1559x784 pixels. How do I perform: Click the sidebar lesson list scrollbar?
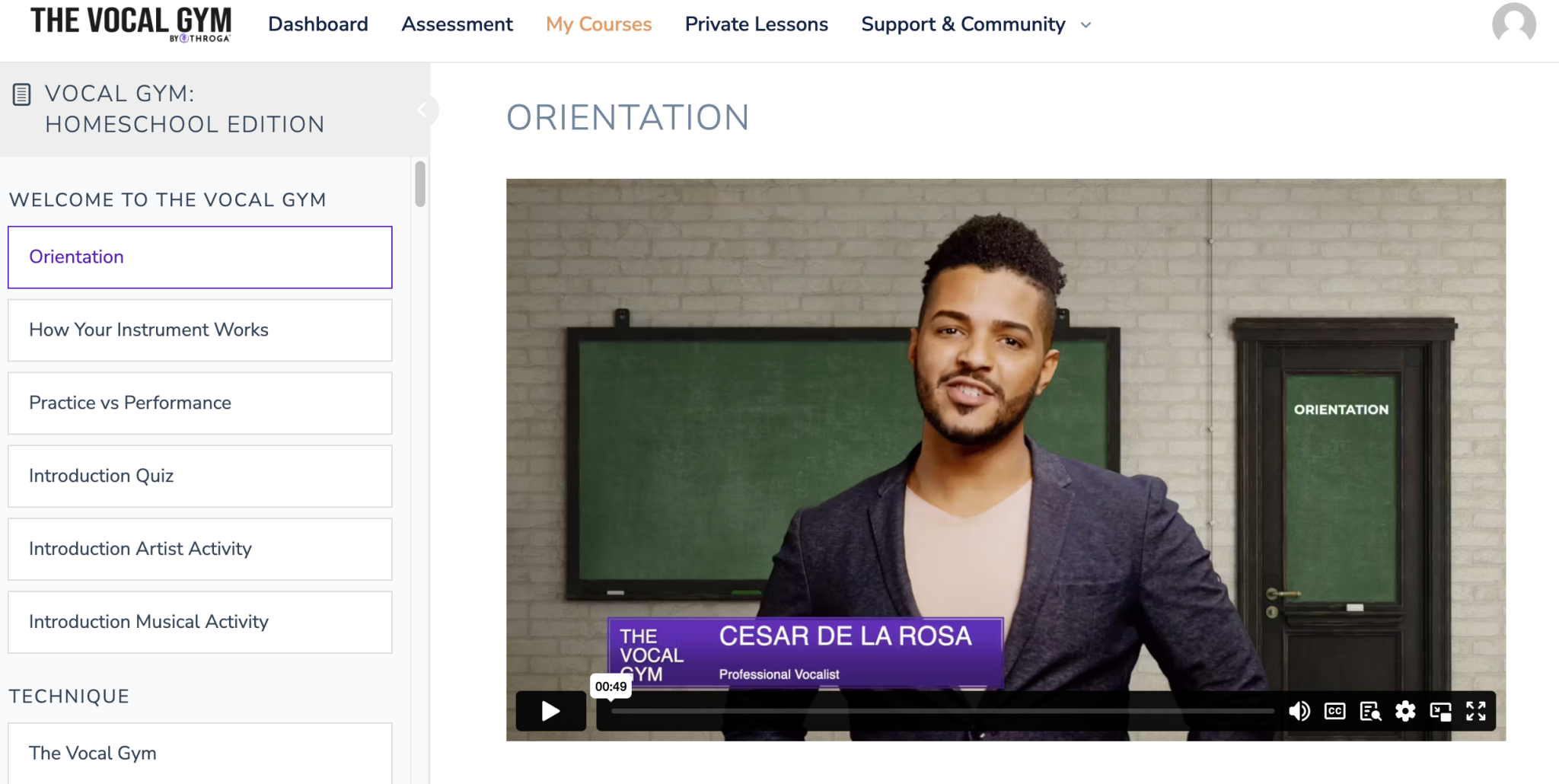coord(420,183)
